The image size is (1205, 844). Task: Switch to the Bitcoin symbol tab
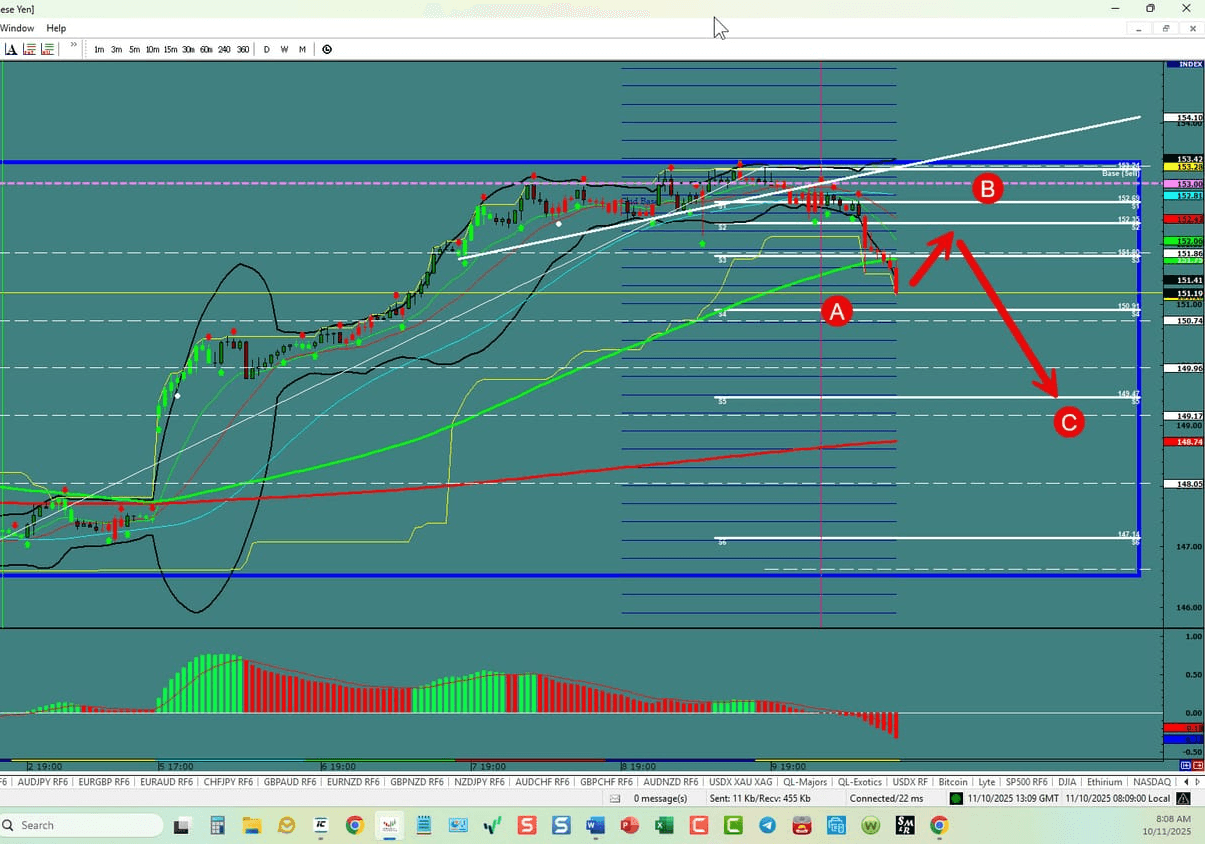tap(952, 781)
